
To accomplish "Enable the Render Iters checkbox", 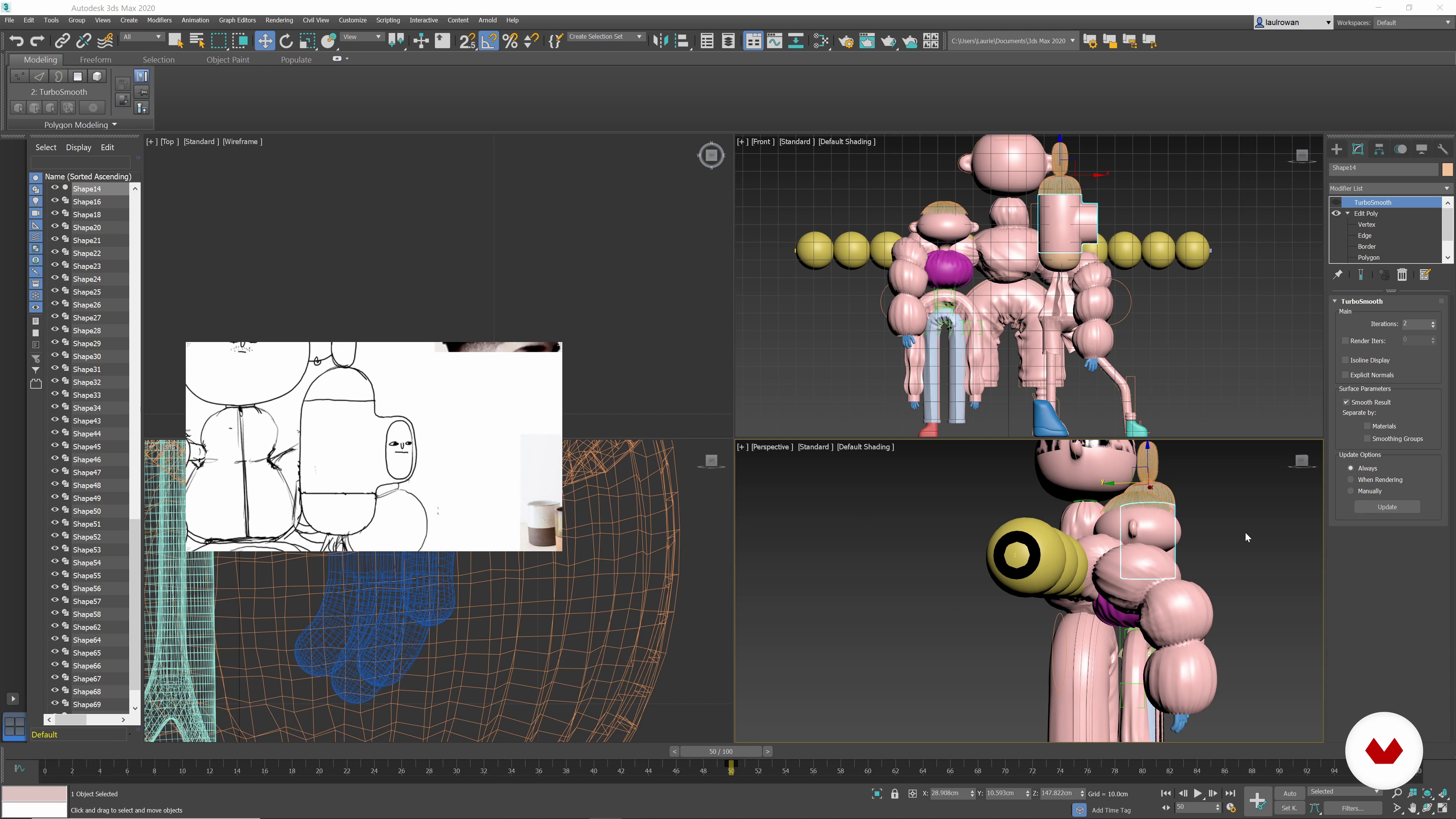I will [x=1345, y=341].
